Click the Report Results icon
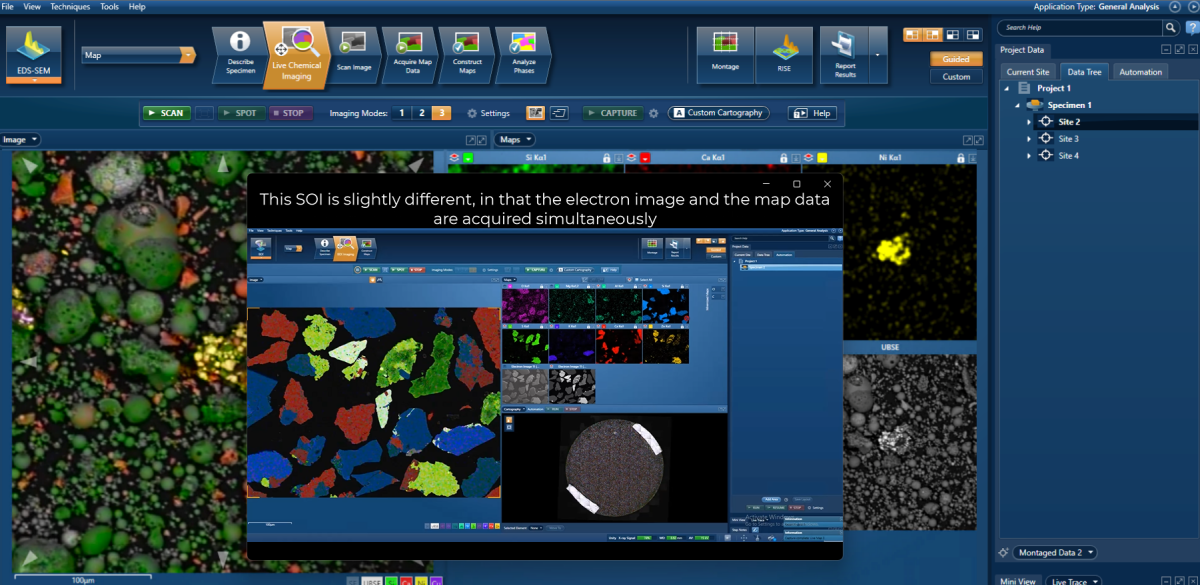Screen dimensions: 1200x585 [844, 52]
